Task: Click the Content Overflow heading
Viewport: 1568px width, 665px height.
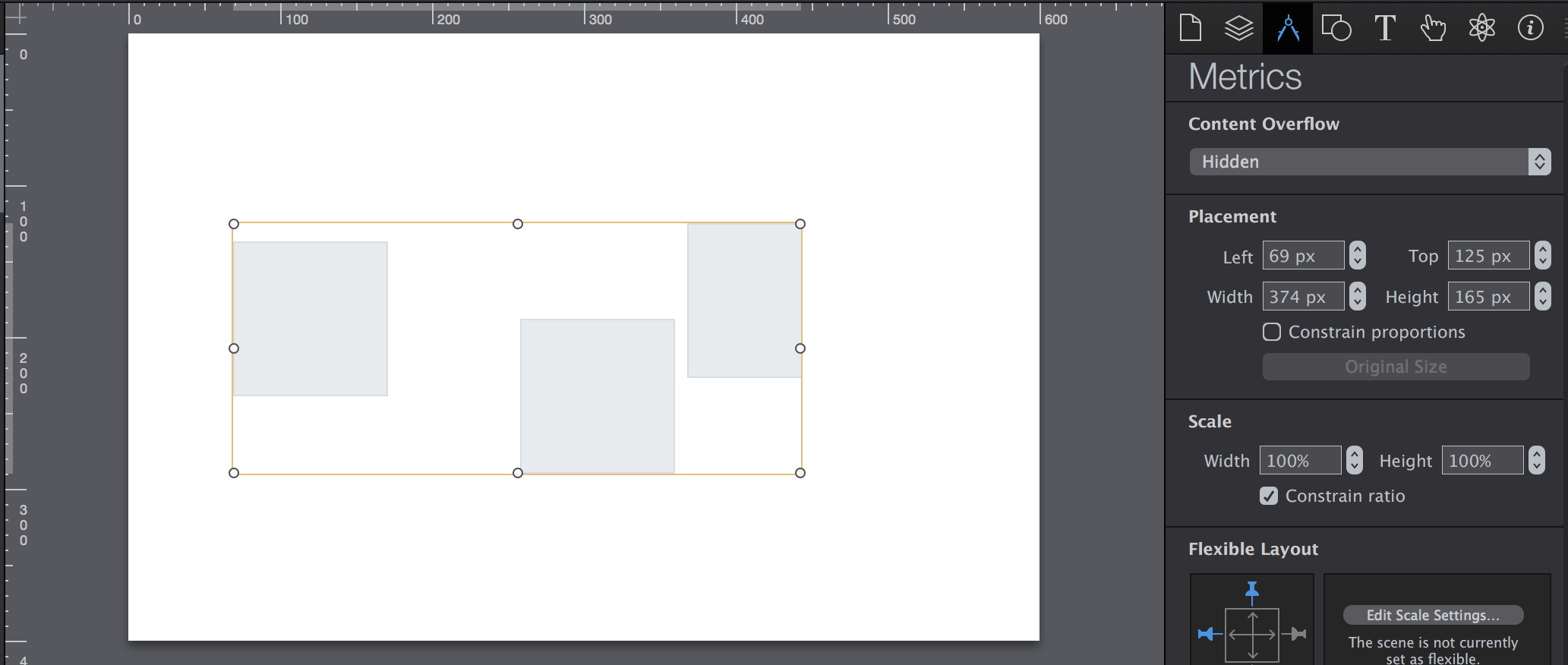Action: click(x=1264, y=124)
